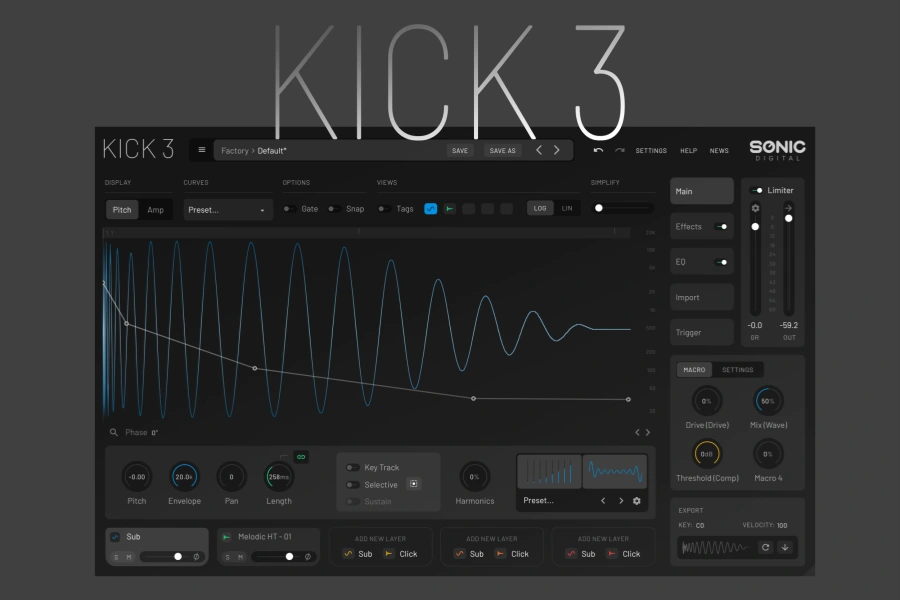Image resolution: width=900 pixels, height=600 pixels.
Task: Open the hamburger preset menu
Action: click(201, 150)
